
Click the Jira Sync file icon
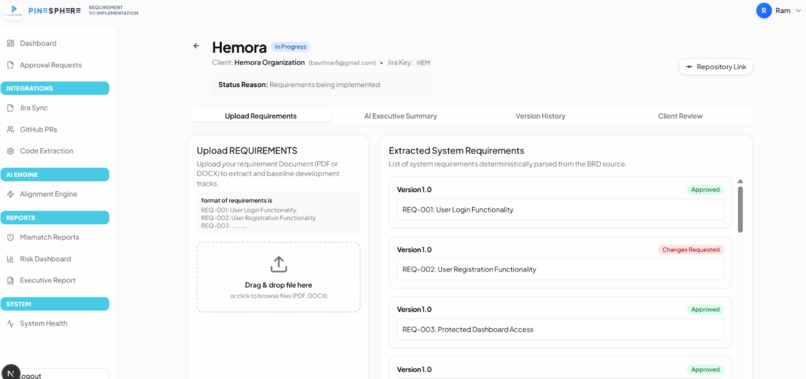point(10,108)
